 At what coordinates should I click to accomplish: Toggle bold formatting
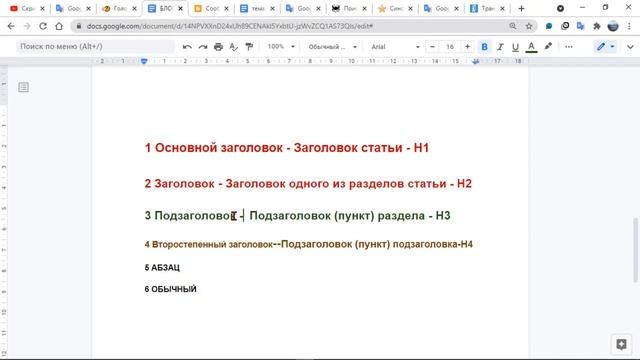(484, 47)
